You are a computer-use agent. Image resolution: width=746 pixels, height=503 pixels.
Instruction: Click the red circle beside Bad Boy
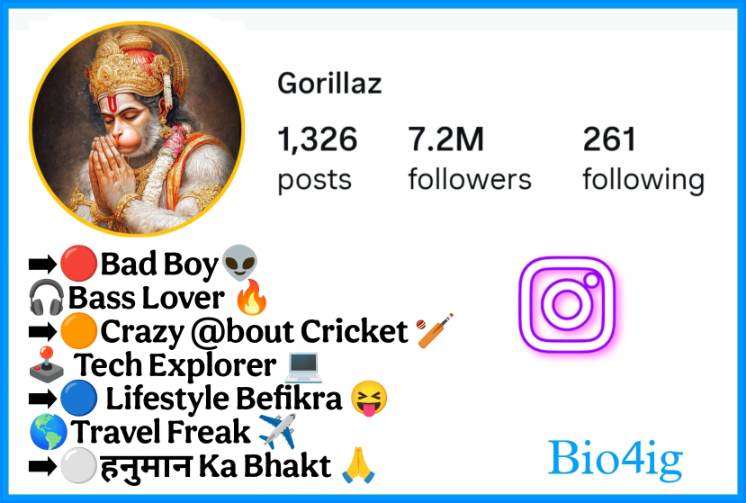click(79, 263)
